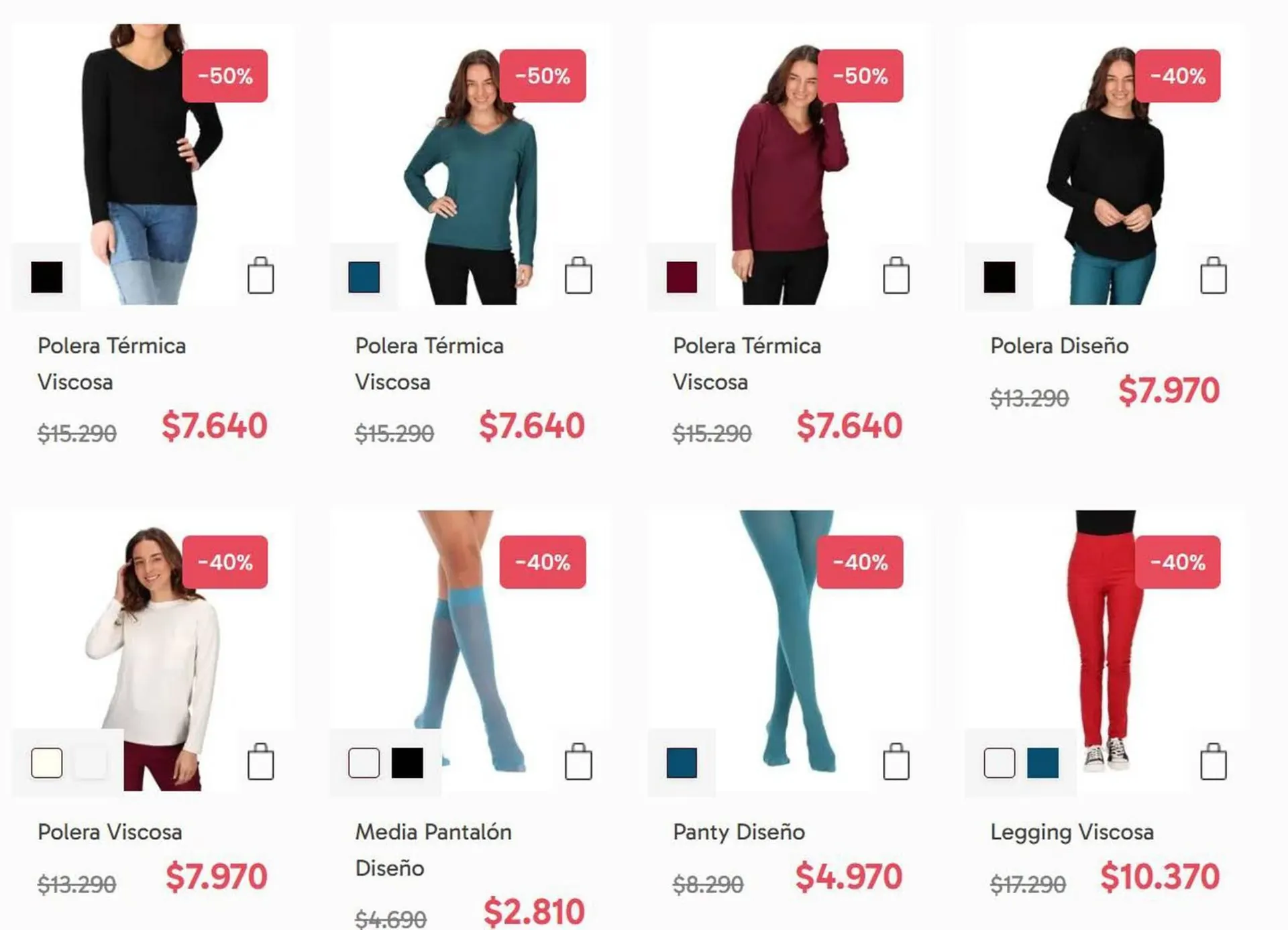Image resolution: width=1288 pixels, height=930 pixels.
Task: Click bag icon on Legging Viscosa card
Action: [x=1213, y=762]
